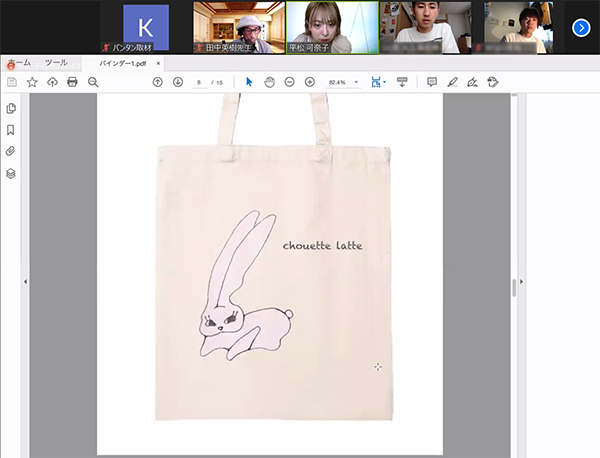Screen dimensions: 600x458
Task: Go to the next page arrow
Action: coord(177,82)
